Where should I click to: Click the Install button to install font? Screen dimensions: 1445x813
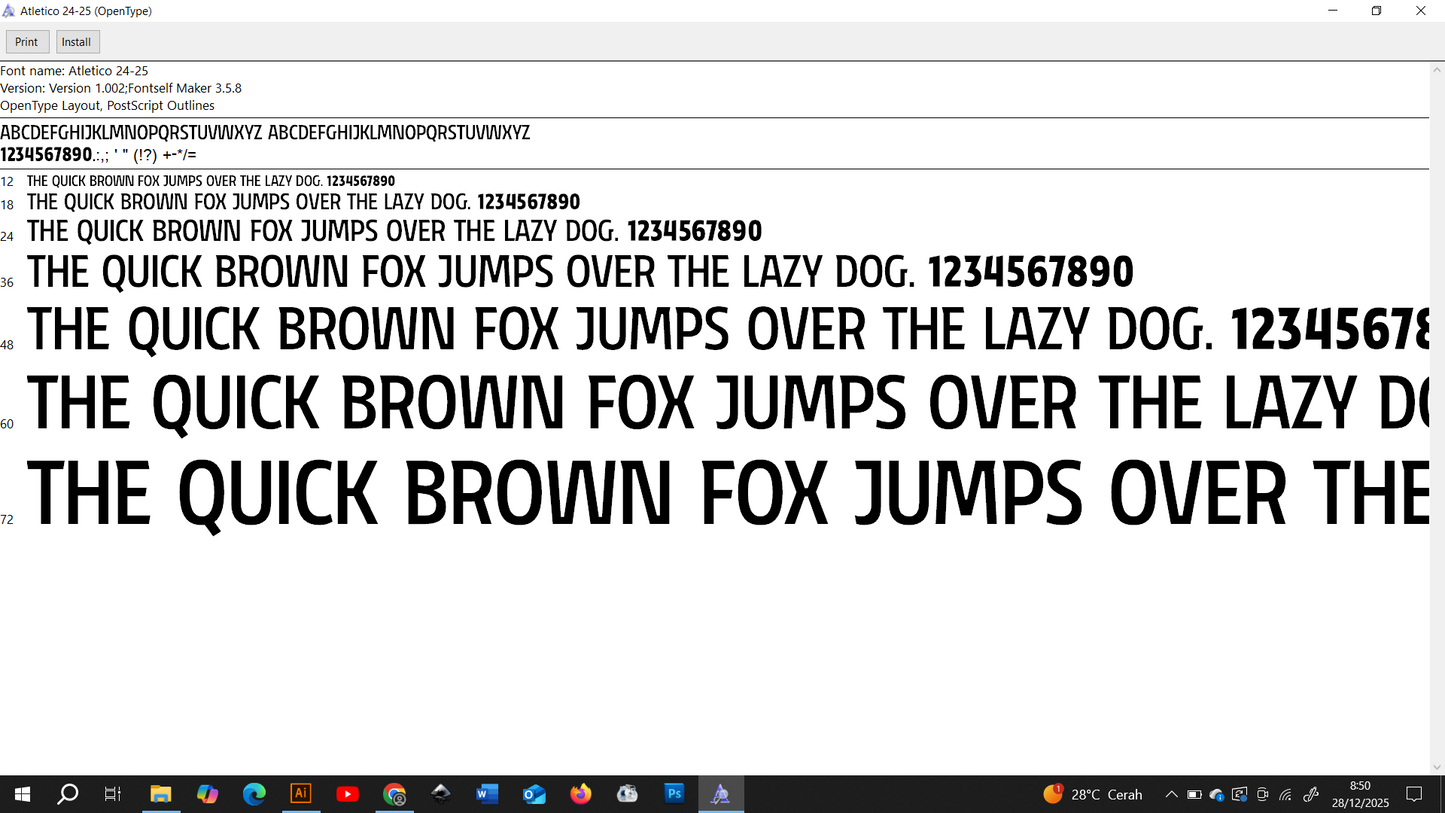coord(77,42)
